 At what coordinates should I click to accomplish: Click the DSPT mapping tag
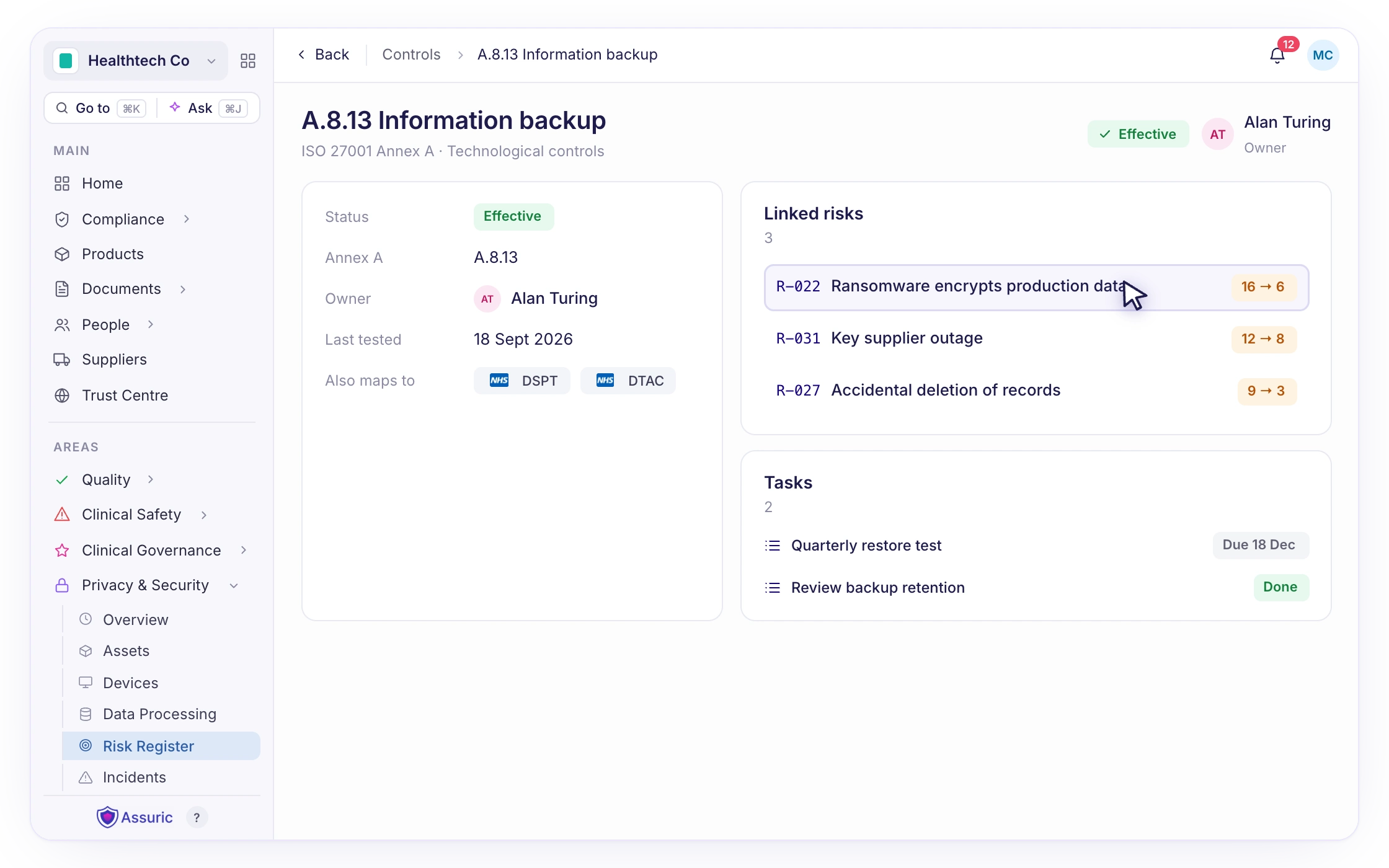click(x=522, y=381)
